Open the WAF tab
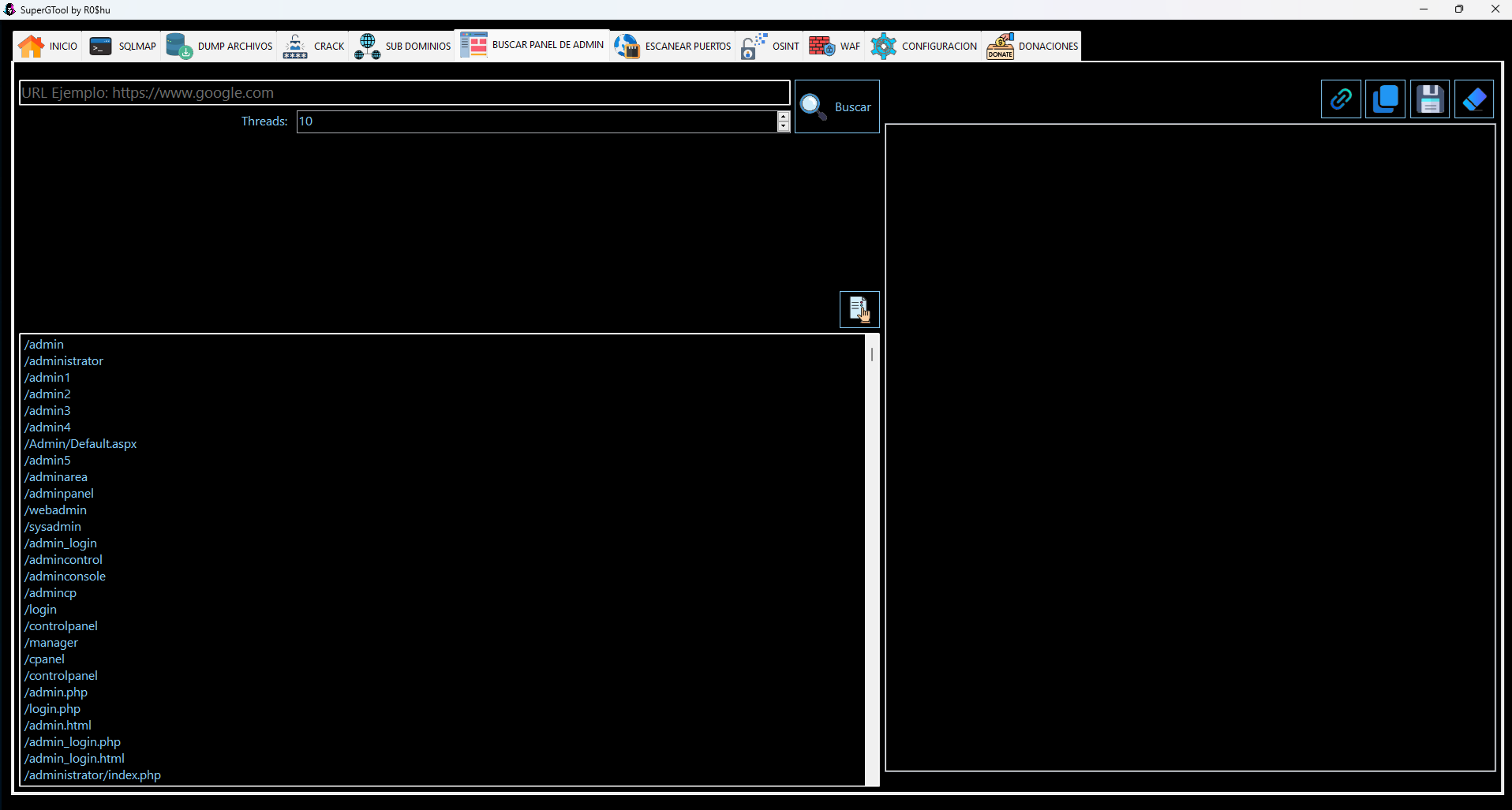Image resolution: width=1512 pixels, height=810 pixels. [834, 46]
